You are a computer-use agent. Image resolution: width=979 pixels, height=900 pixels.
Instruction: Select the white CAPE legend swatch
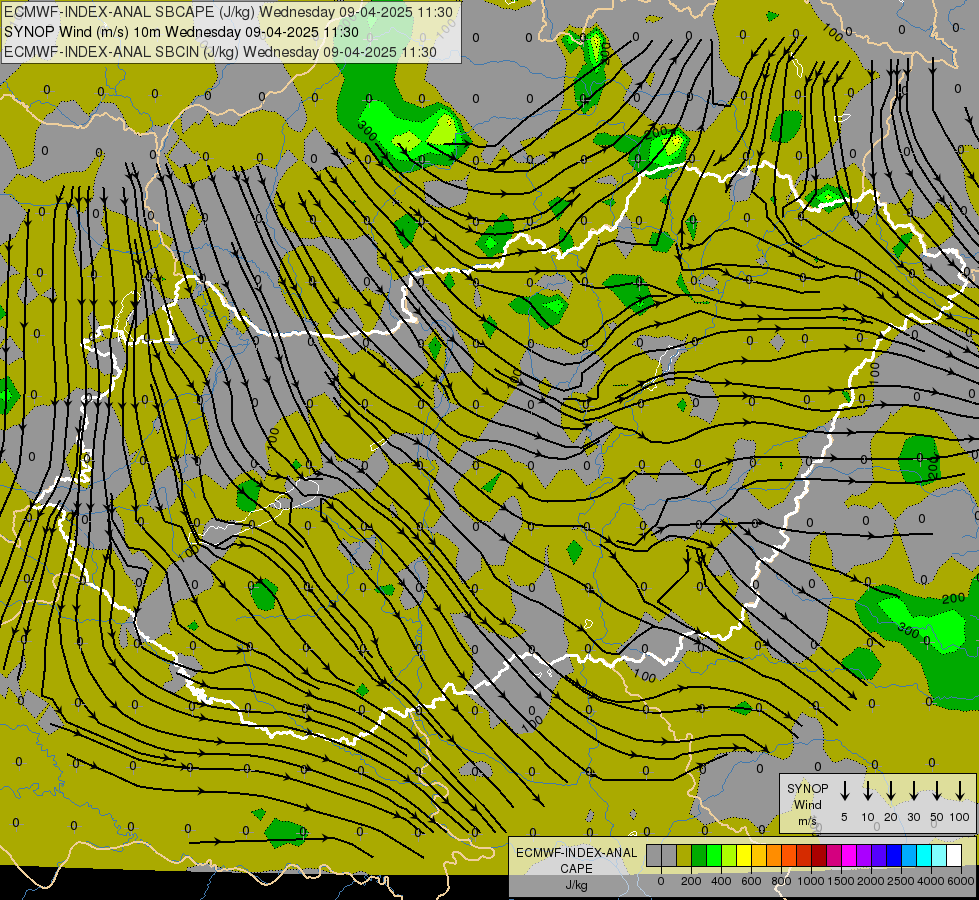[955, 856]
